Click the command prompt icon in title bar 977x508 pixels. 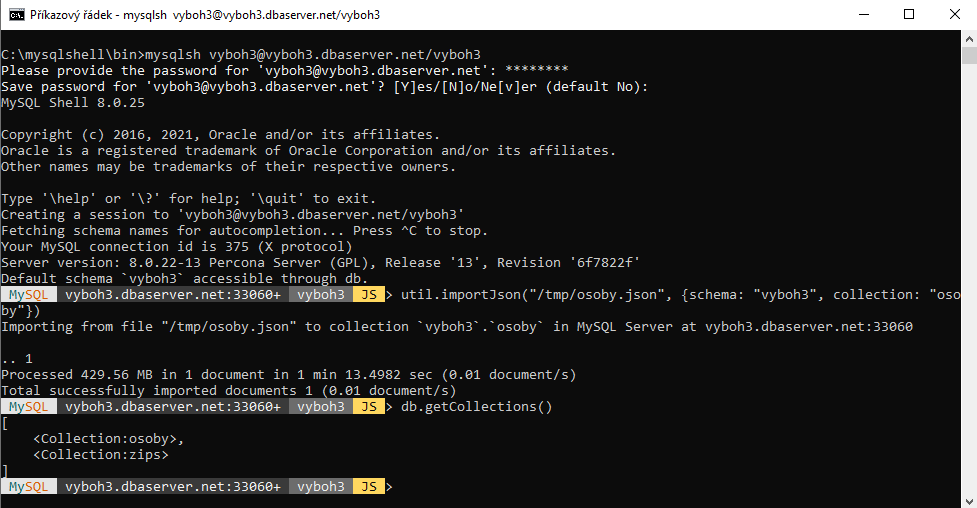16,14
